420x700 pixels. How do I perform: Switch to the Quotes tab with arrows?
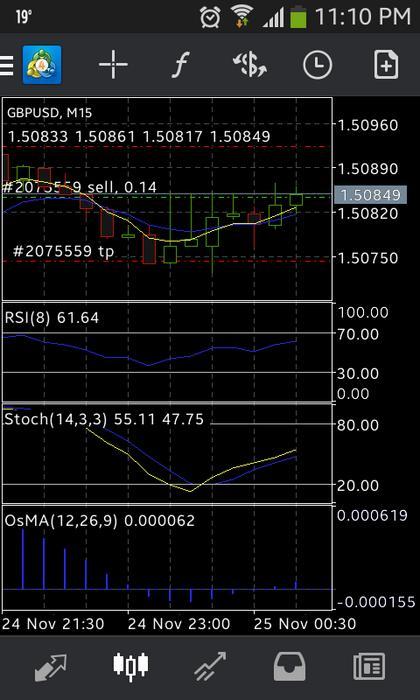pos(50,667)
